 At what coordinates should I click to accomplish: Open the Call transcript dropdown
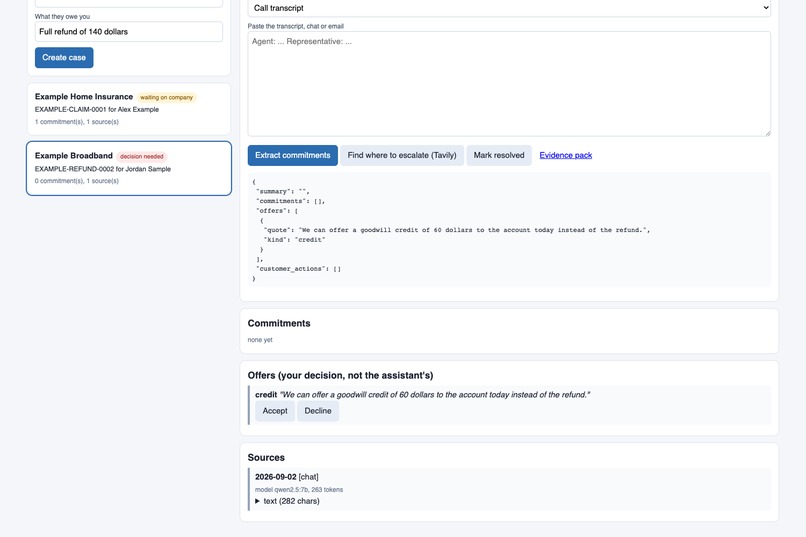tap(509, 8)
